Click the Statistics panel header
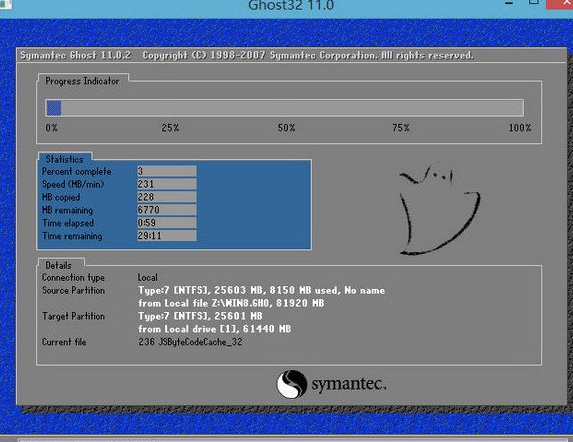This screenshot has width=573, height=442. coord(65,159)
